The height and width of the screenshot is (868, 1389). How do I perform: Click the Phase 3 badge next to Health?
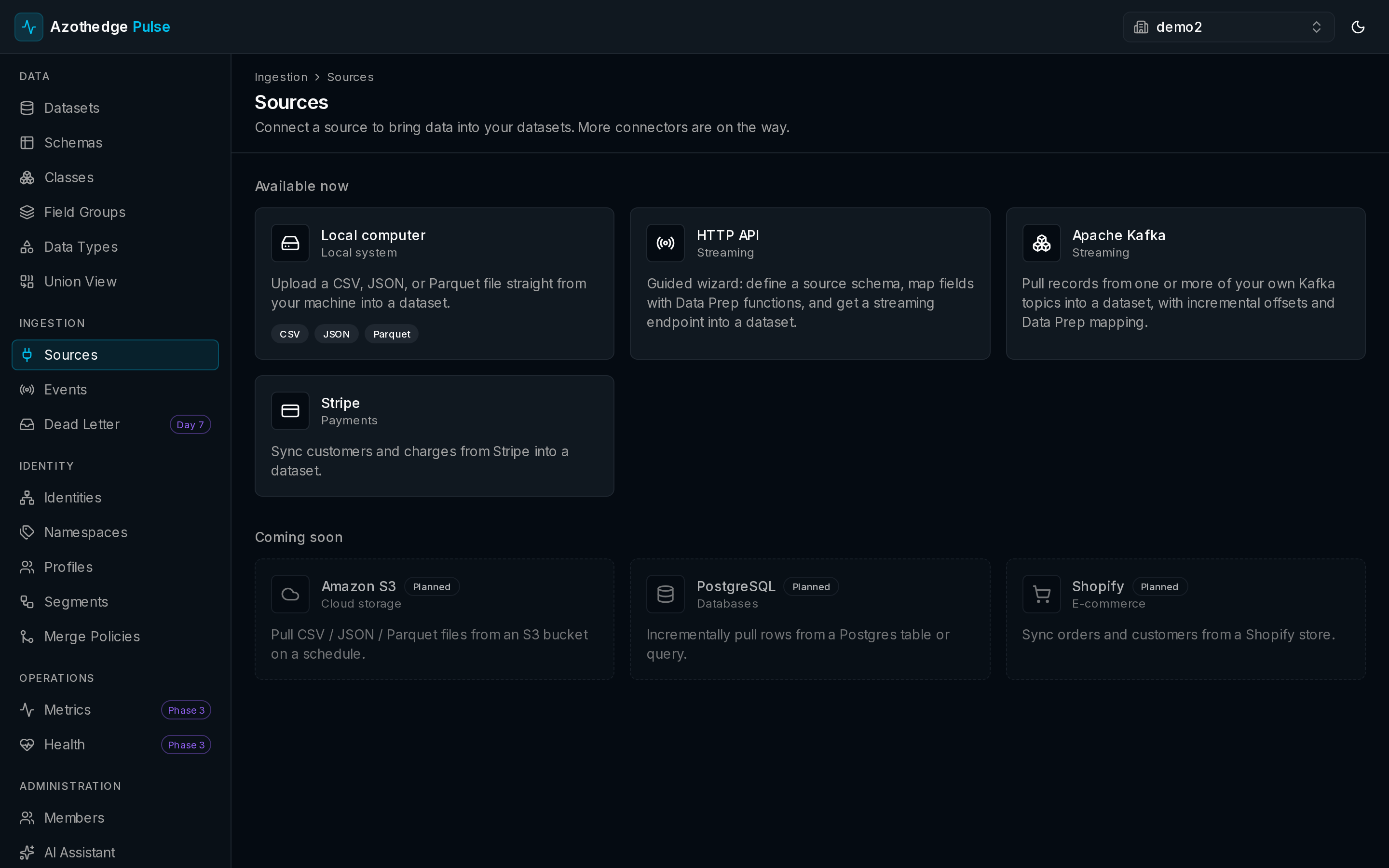(186, 745)
